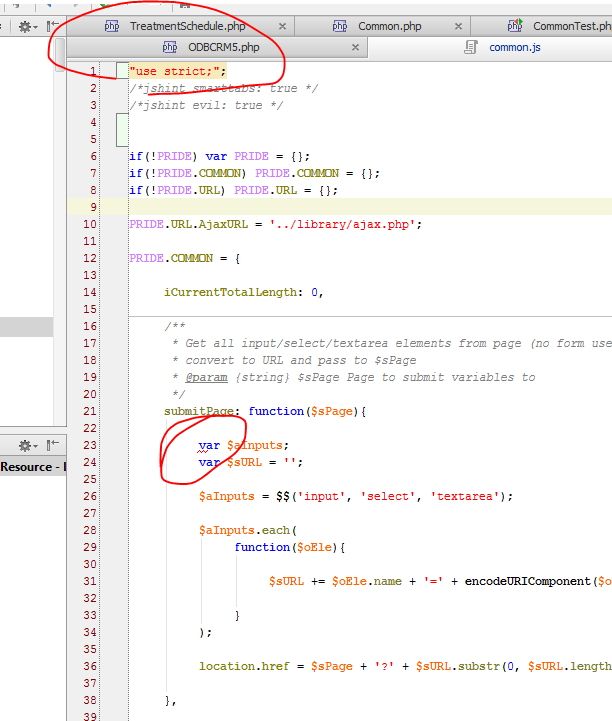Click 'function($oEle){' on line 29
The width and height of the screenshot is (612, 721).
pyautogui.click(x=290, y=548)
